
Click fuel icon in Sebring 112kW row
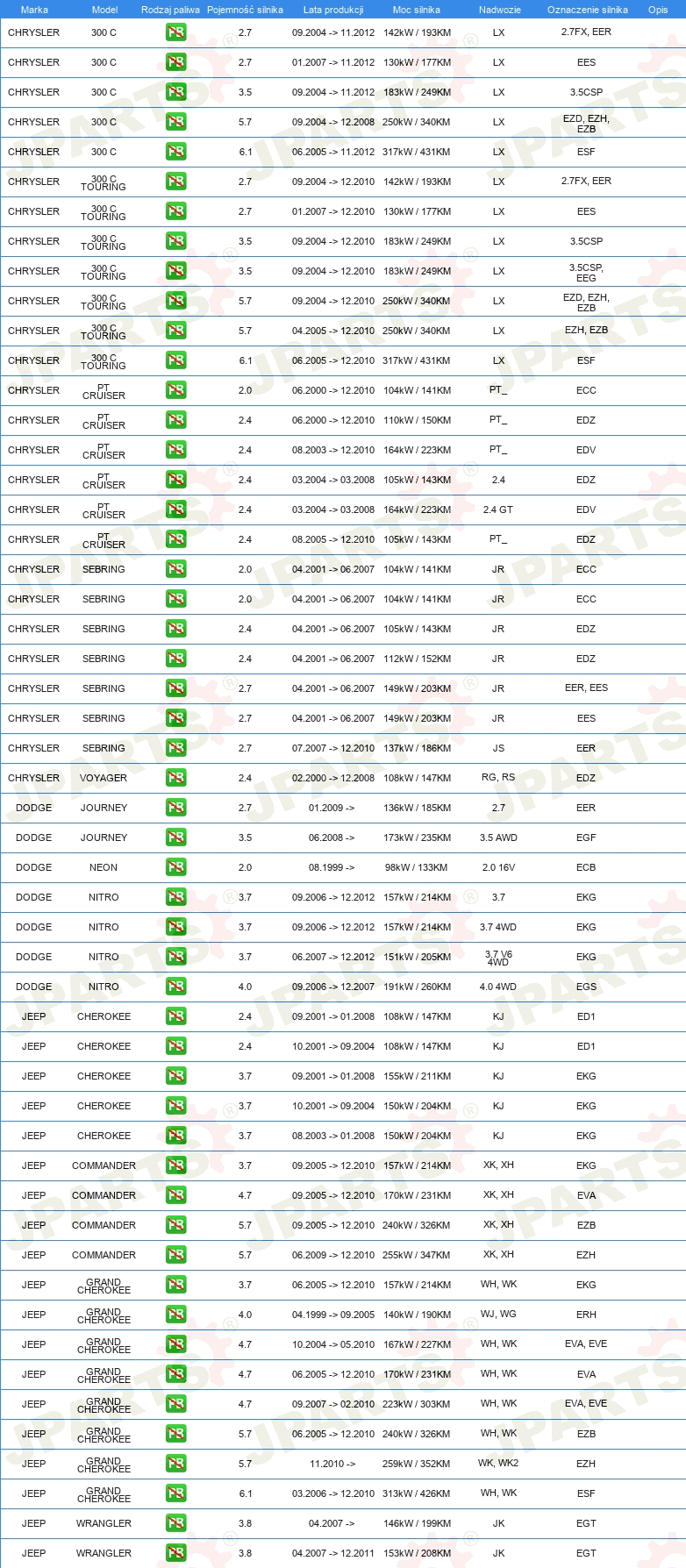click(175, 659)
